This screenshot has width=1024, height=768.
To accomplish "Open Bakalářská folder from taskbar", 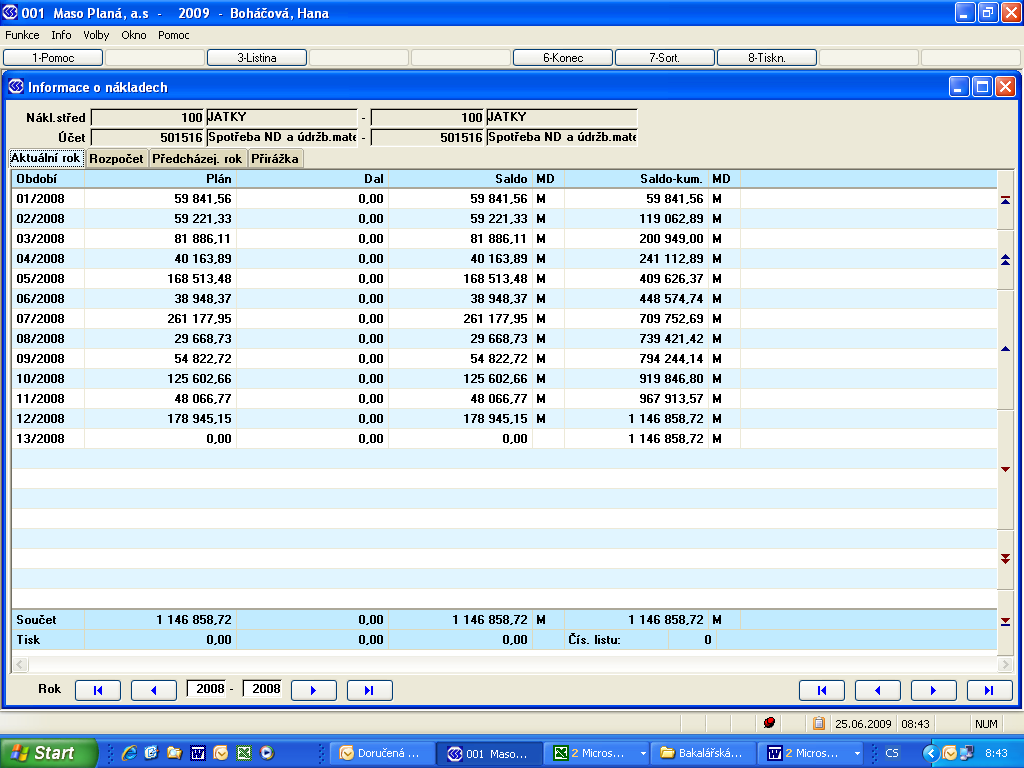I will 704,753.
